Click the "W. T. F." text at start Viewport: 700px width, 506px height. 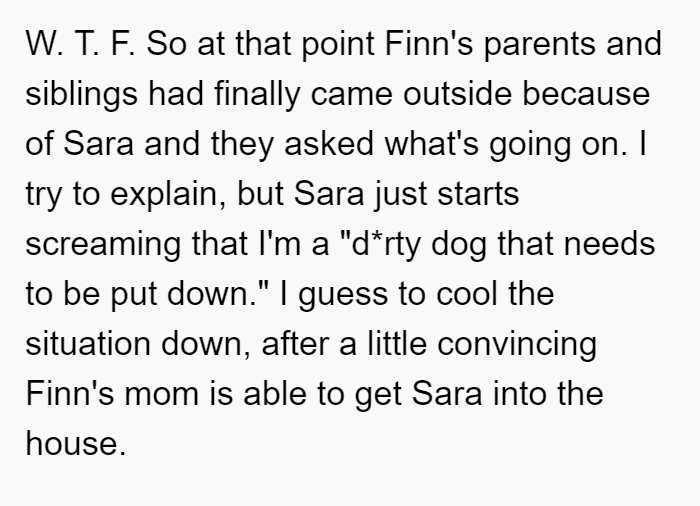[80, 45]
